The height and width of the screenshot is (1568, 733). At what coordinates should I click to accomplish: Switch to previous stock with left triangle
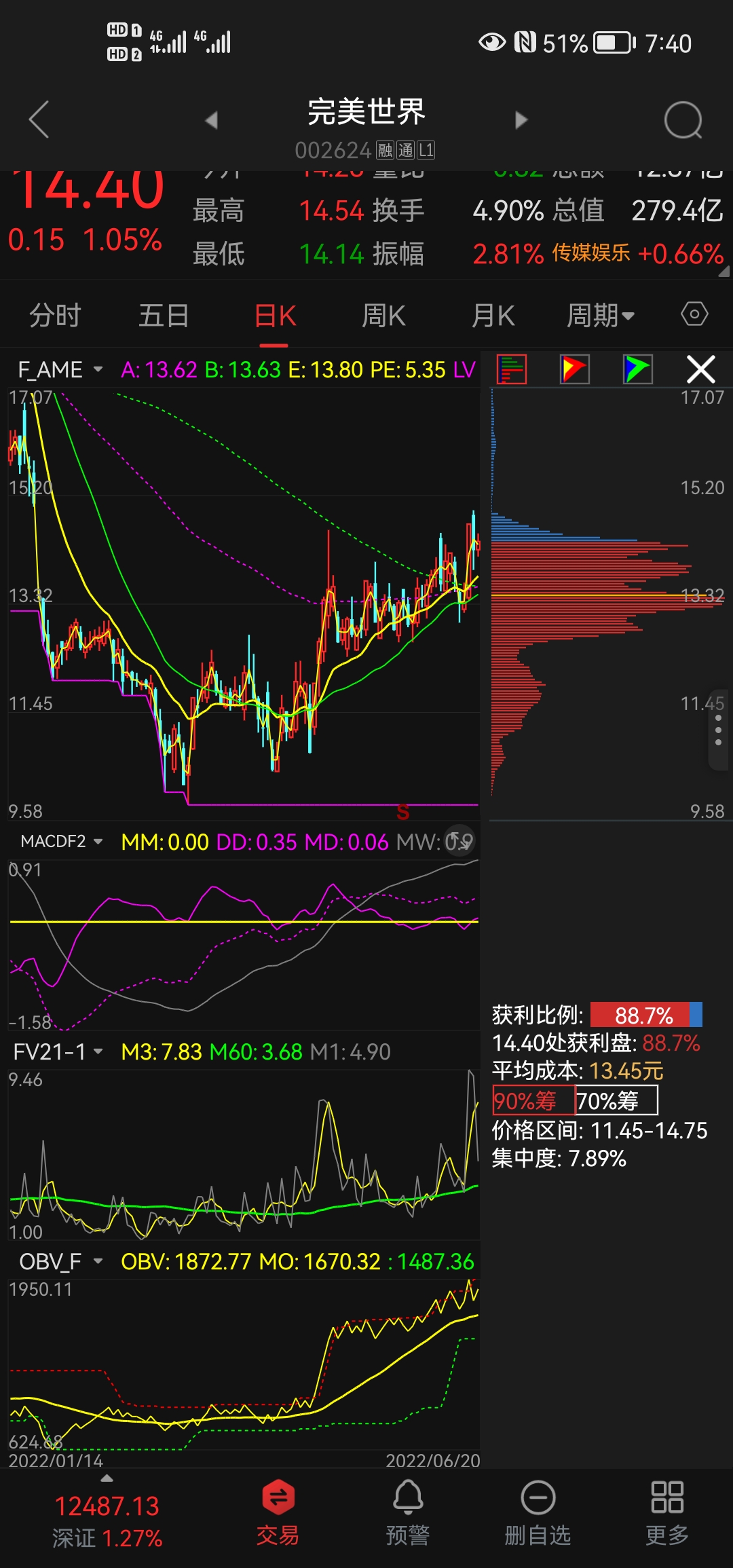pos(212,120)
